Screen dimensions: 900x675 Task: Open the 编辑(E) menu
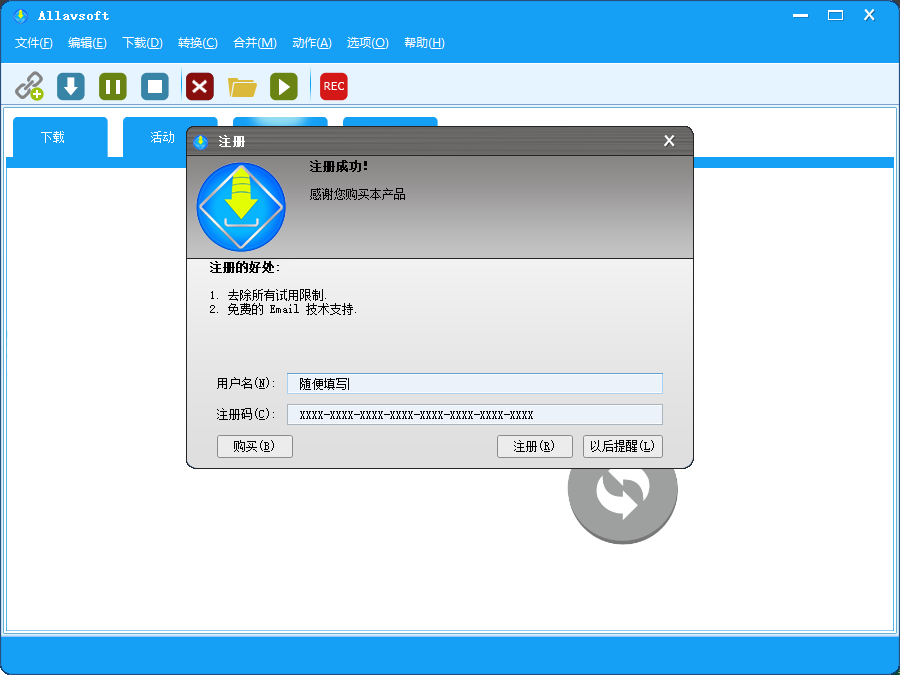[x=87, y=43]
